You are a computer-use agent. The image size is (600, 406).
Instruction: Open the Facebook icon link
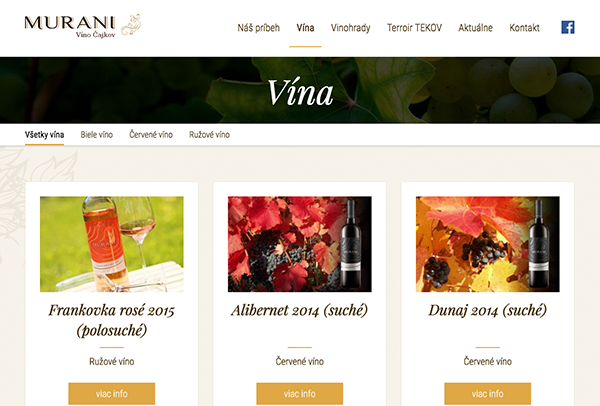568,28
